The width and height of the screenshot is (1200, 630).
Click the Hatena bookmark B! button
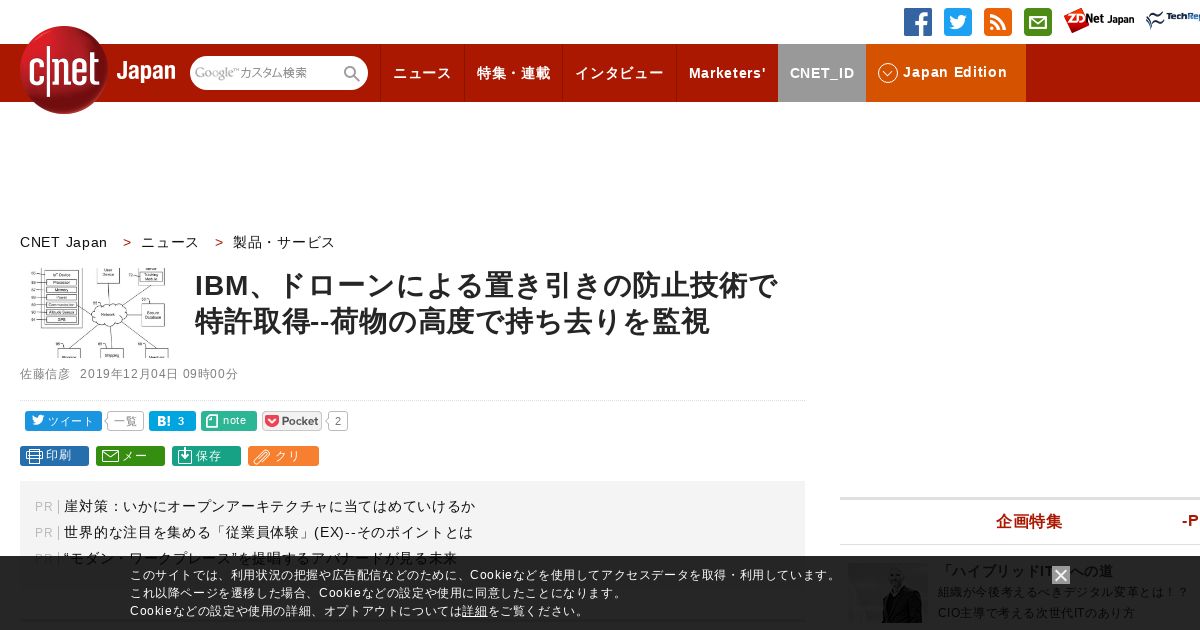[x=172, y=421]
